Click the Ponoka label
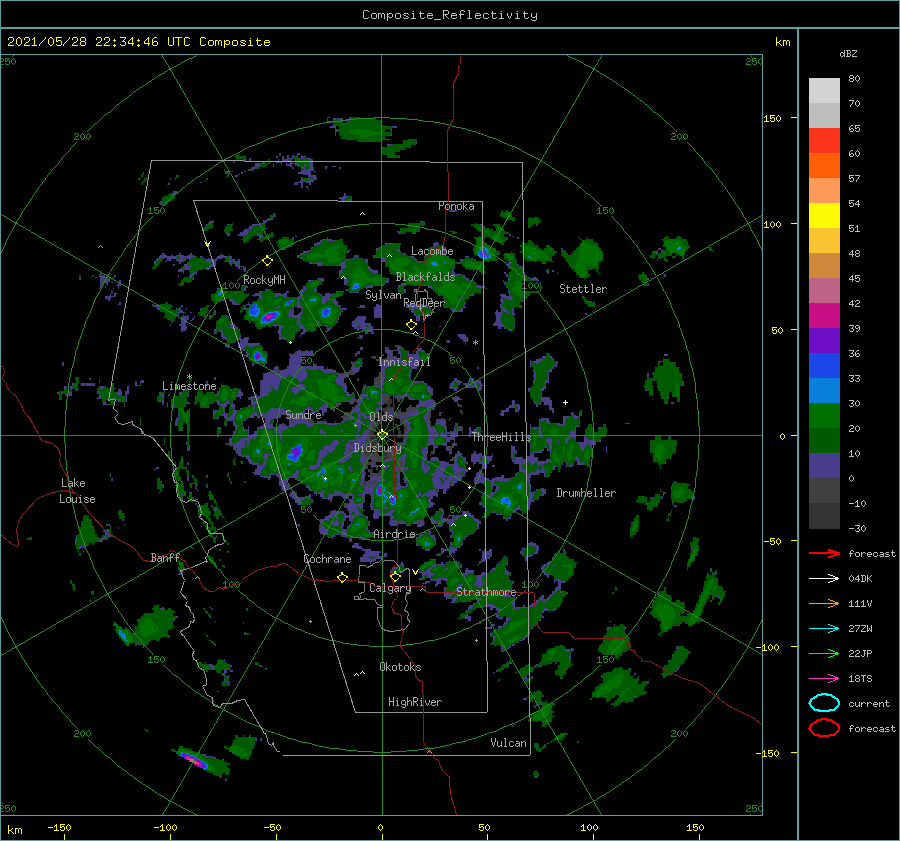900x841 pixels. click(x=456, y=206)
